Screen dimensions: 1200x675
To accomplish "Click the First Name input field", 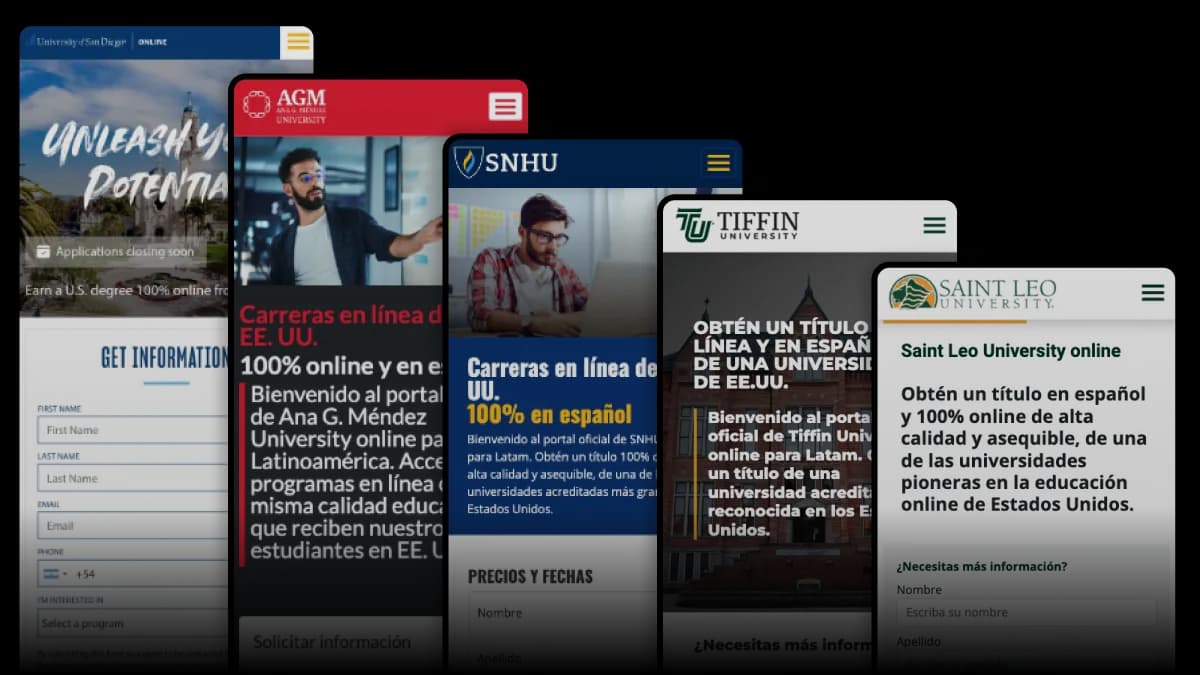I will tap(134, 430).
